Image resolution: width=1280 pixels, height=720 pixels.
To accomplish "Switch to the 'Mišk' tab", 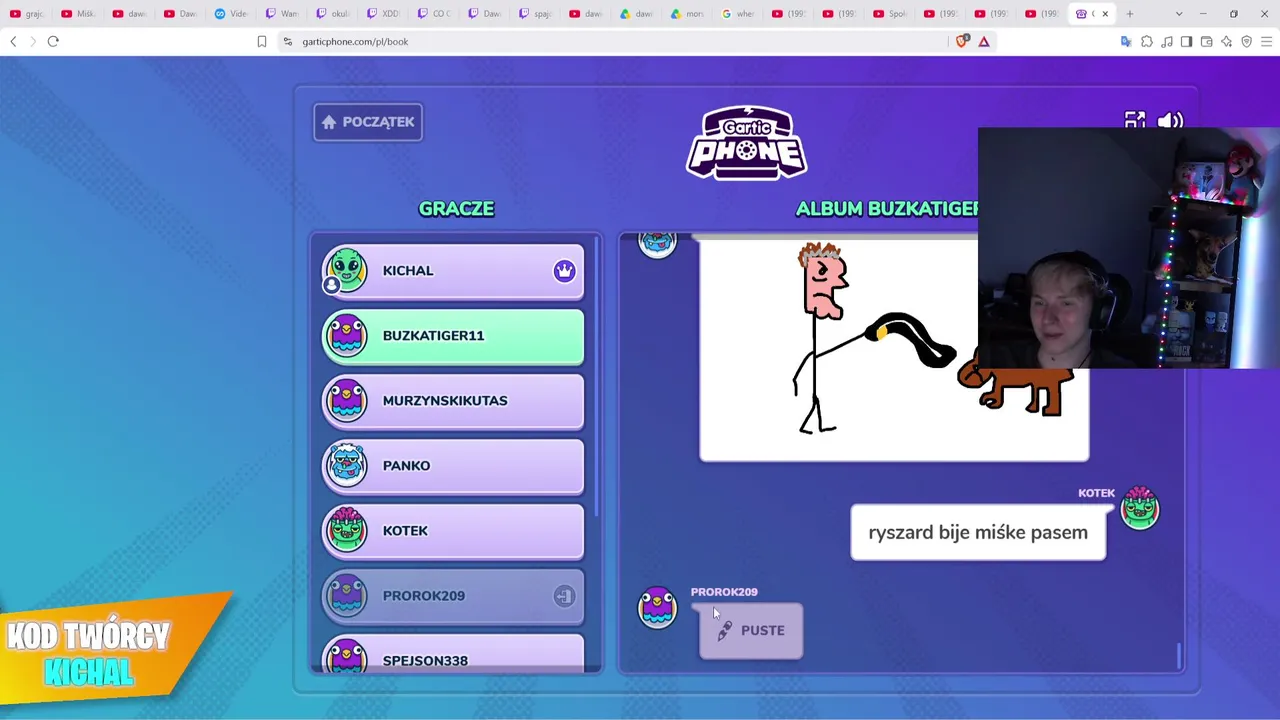I will 79,14.
